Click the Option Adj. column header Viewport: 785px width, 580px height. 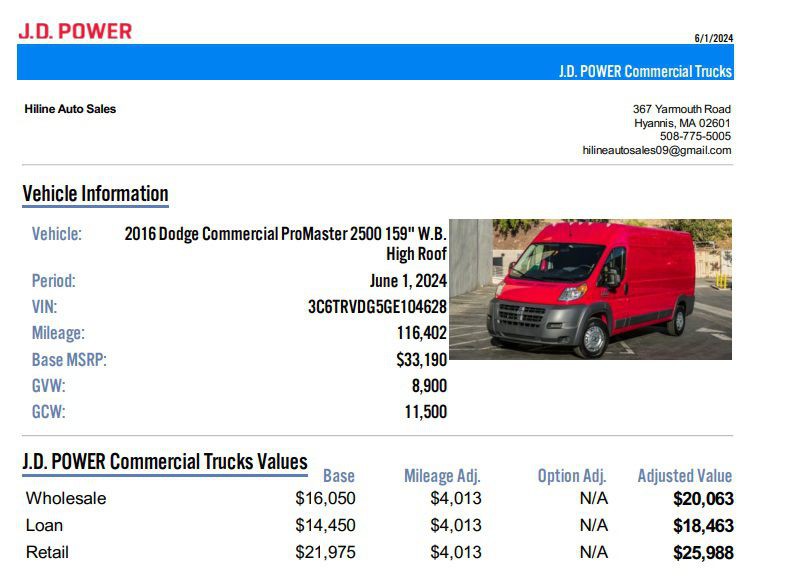pyautogui.click(x=572, y=476)
